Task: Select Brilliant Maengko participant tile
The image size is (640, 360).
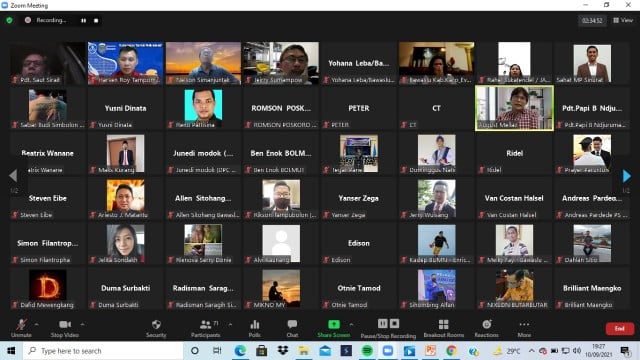Action: 592,288
